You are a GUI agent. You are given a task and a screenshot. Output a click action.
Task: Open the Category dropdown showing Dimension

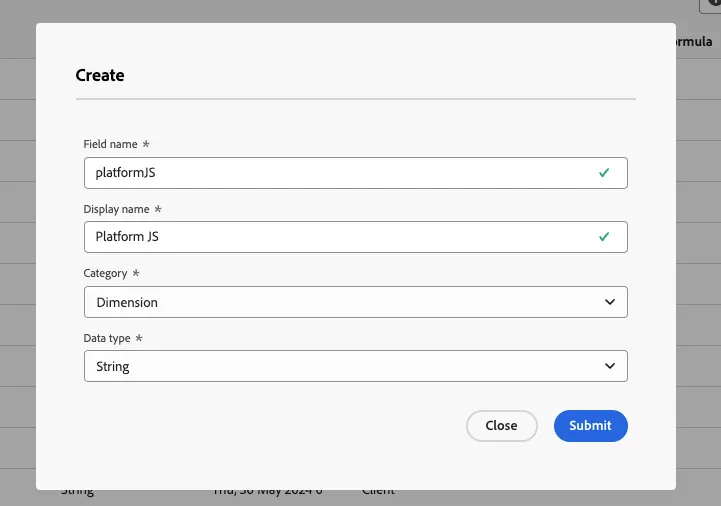pyautogui.click(x=355, y=302)
